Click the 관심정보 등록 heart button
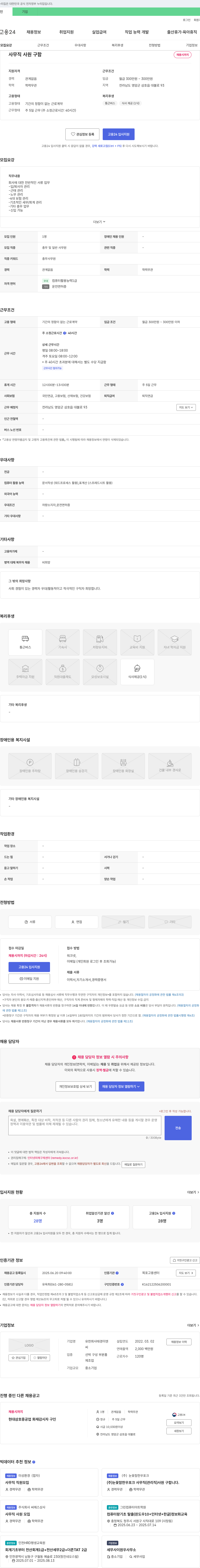 click(x=82, y=134)
